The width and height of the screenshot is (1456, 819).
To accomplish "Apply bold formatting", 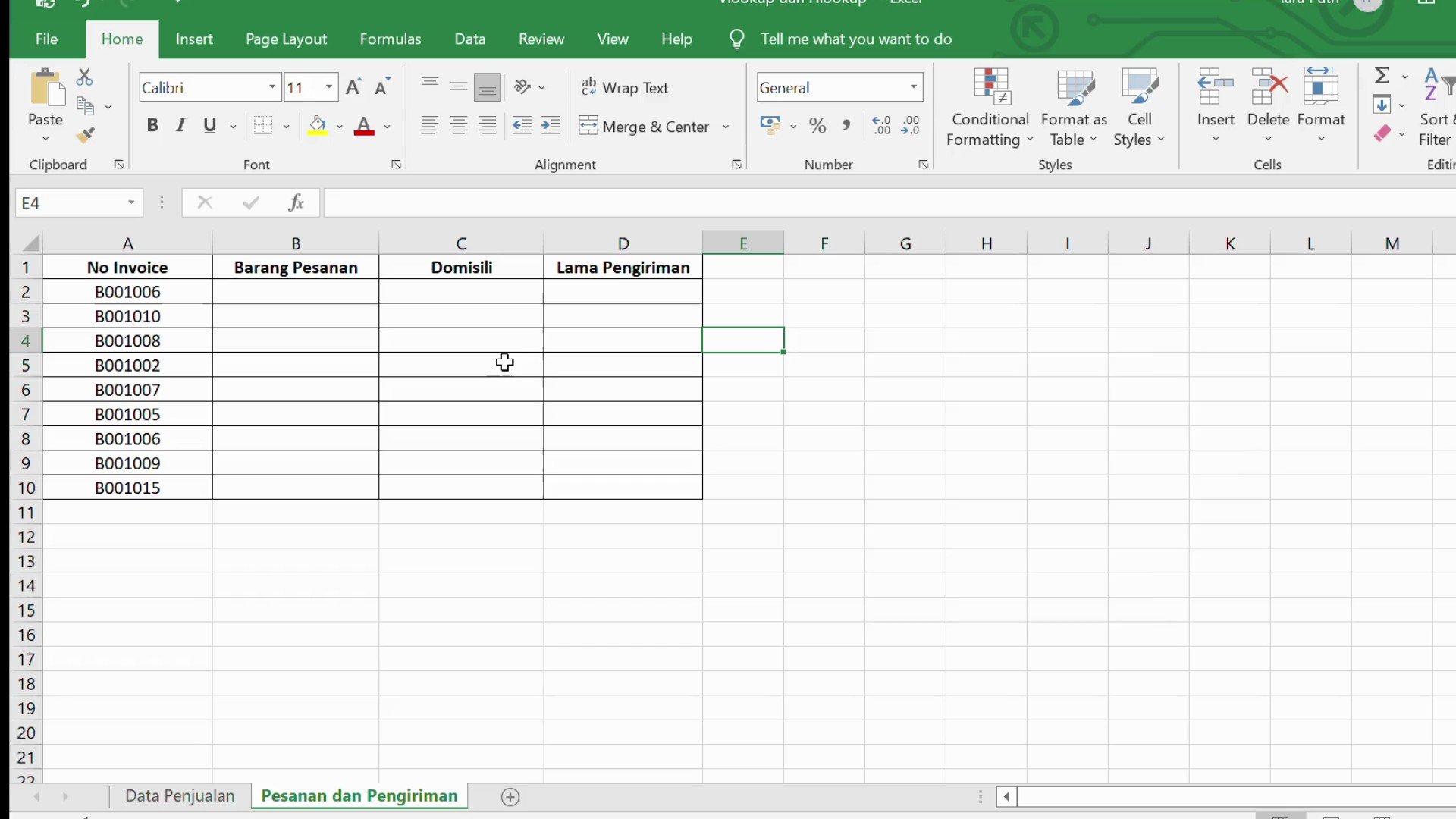I will [x=152, y=125].
